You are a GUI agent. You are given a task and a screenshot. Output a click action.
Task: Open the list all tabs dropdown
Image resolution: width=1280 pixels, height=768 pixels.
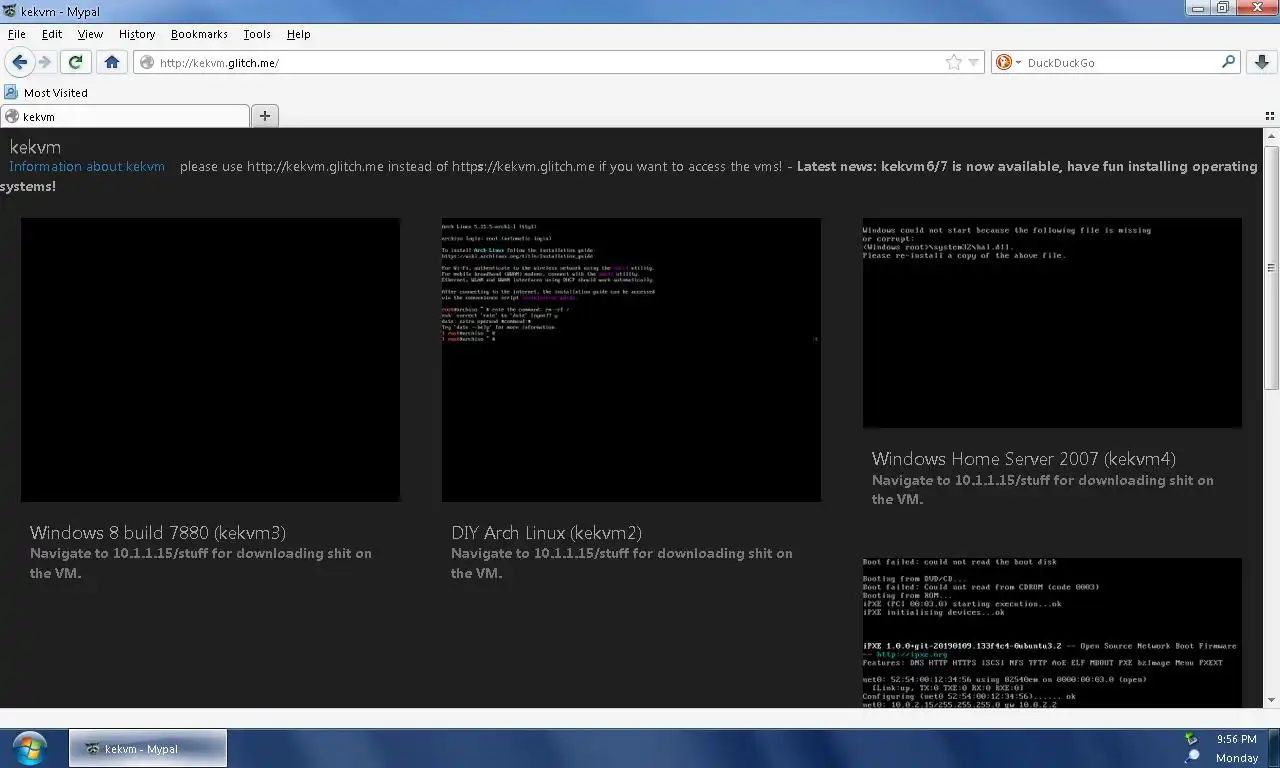(x=1271, y=116)
